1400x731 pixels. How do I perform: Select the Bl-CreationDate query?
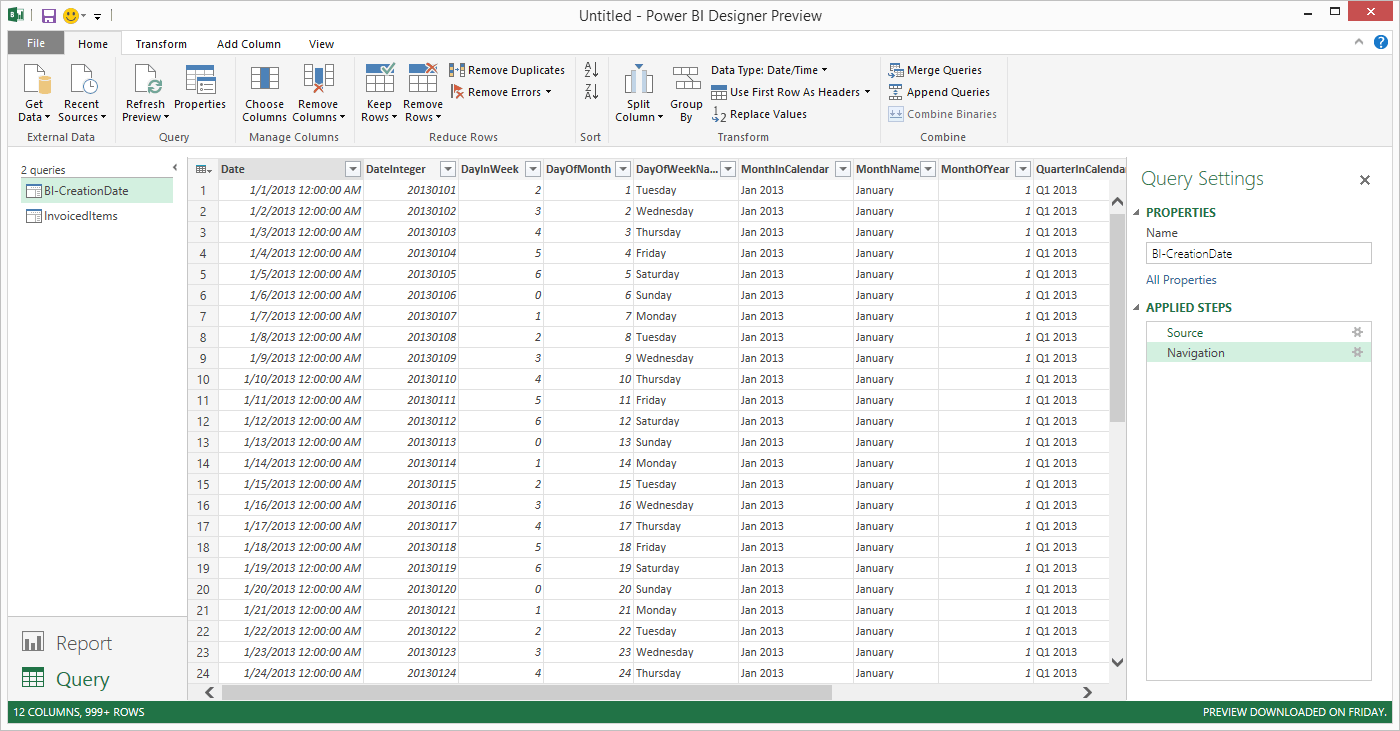click(x=96, y=190)
